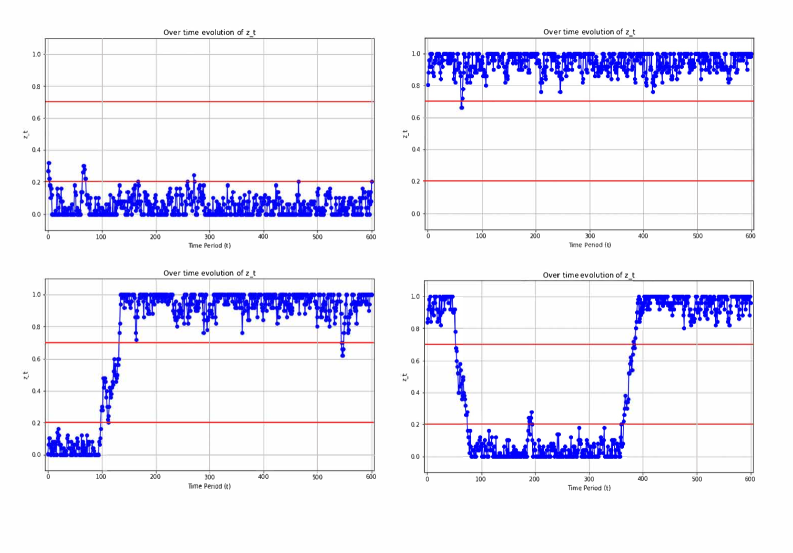793x553 pixels.
Task: Click the 'z_t' y-axis label of top-right plot
Action: 406,134
